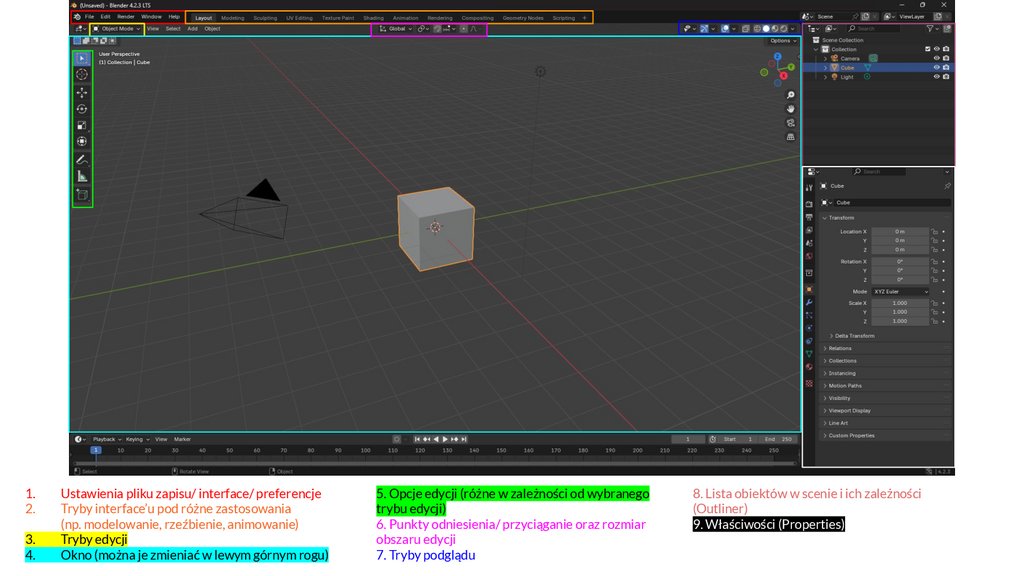Play the timeline animation

[x=445, y=439]
